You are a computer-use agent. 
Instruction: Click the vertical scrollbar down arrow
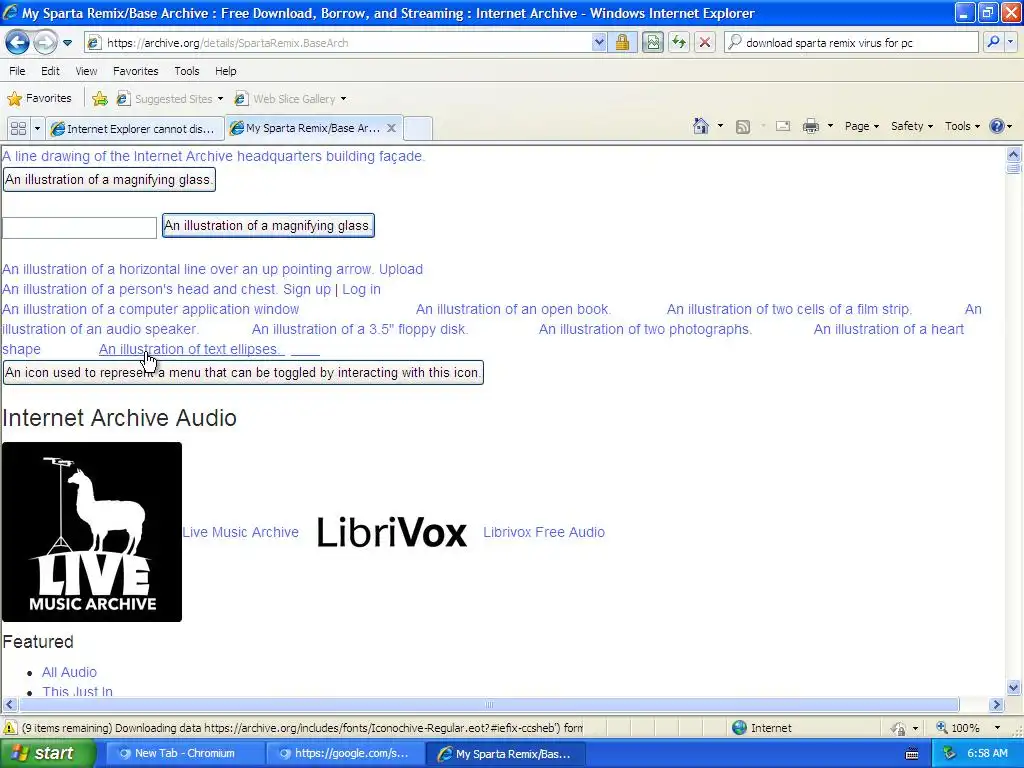tap(1014, 687)
